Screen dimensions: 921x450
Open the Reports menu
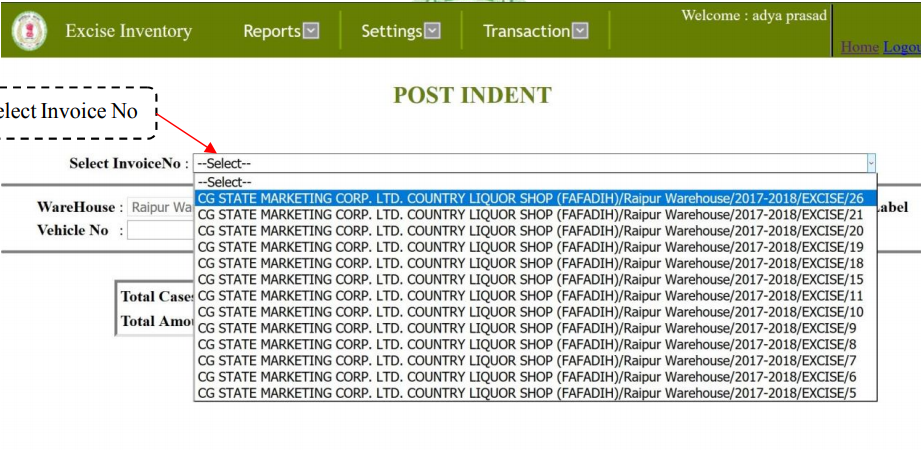pyautogui.click(x=272, y=31)
